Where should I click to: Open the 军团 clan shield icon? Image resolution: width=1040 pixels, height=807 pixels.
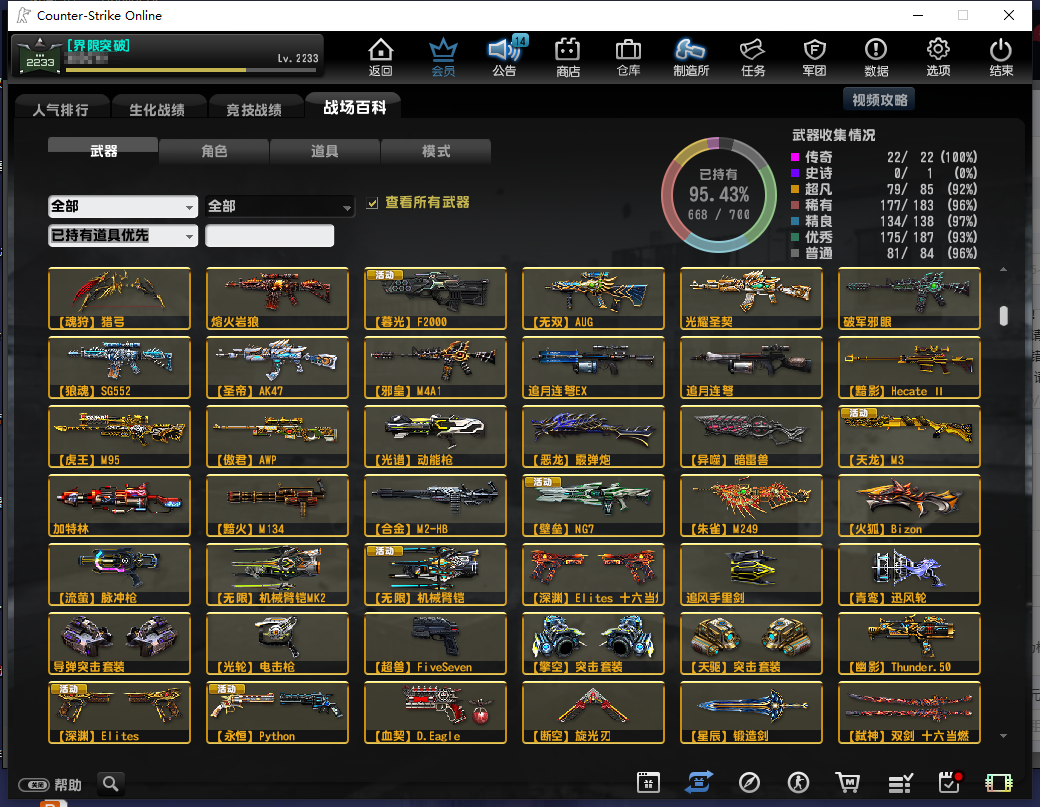click(x=814, y=57)
